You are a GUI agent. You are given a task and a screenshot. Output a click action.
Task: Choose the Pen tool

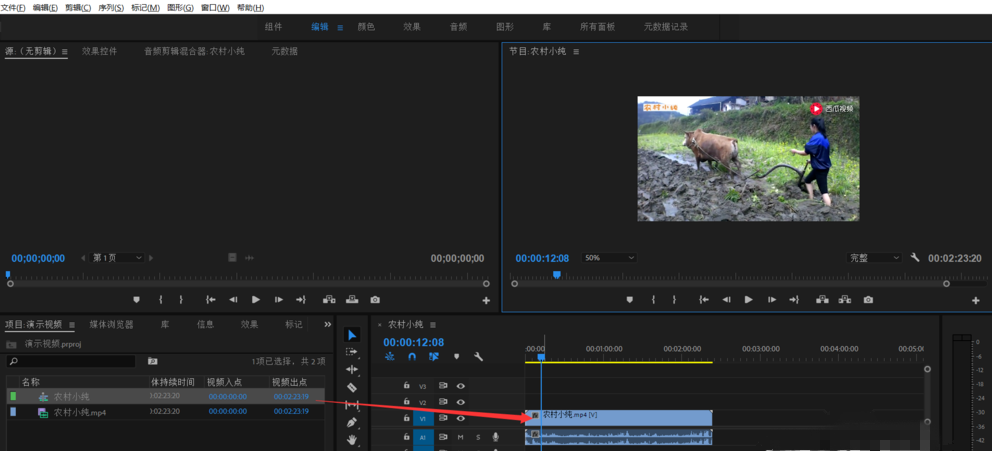coord(352,422)
